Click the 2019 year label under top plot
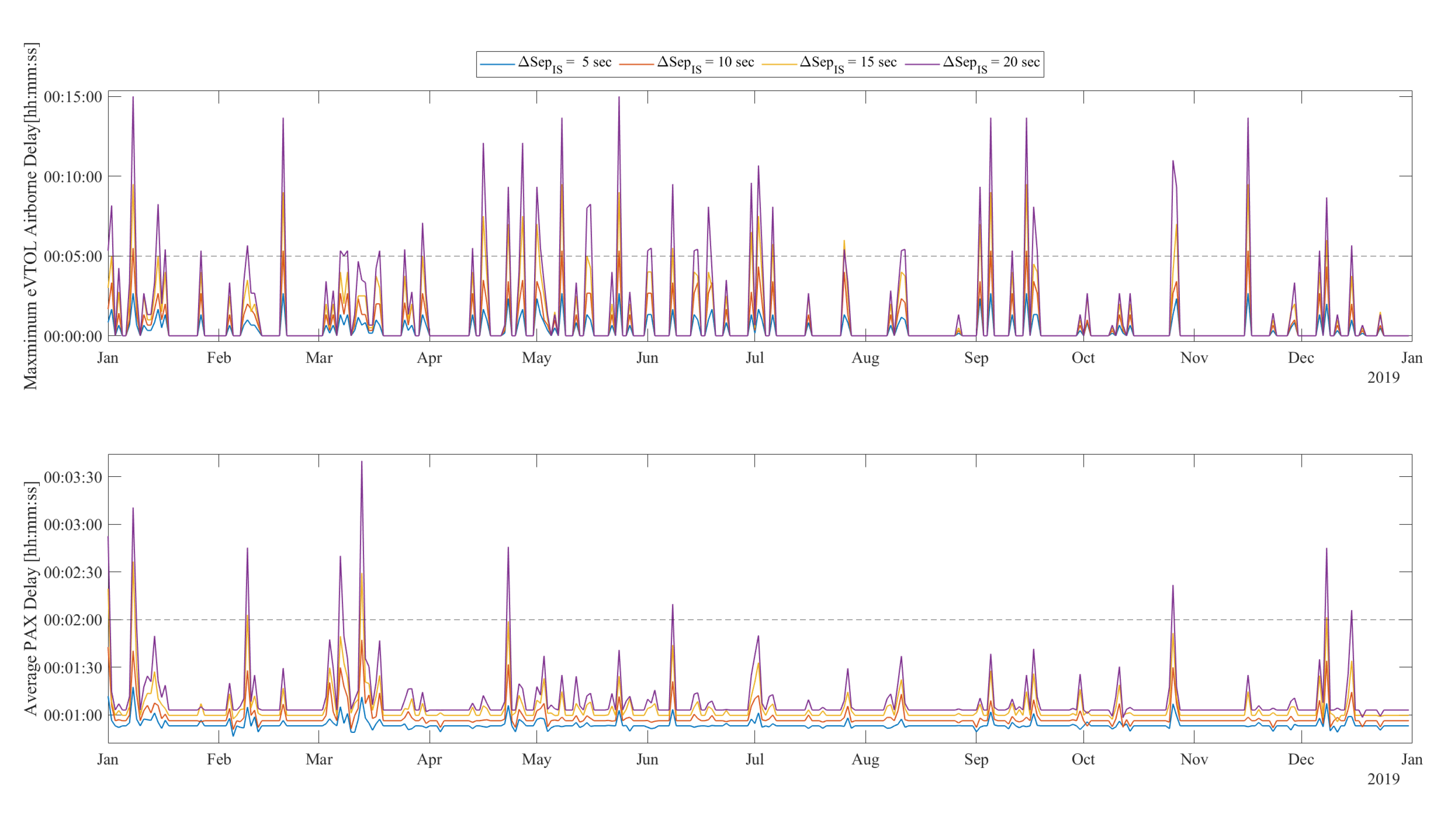 pos(1383,378)
